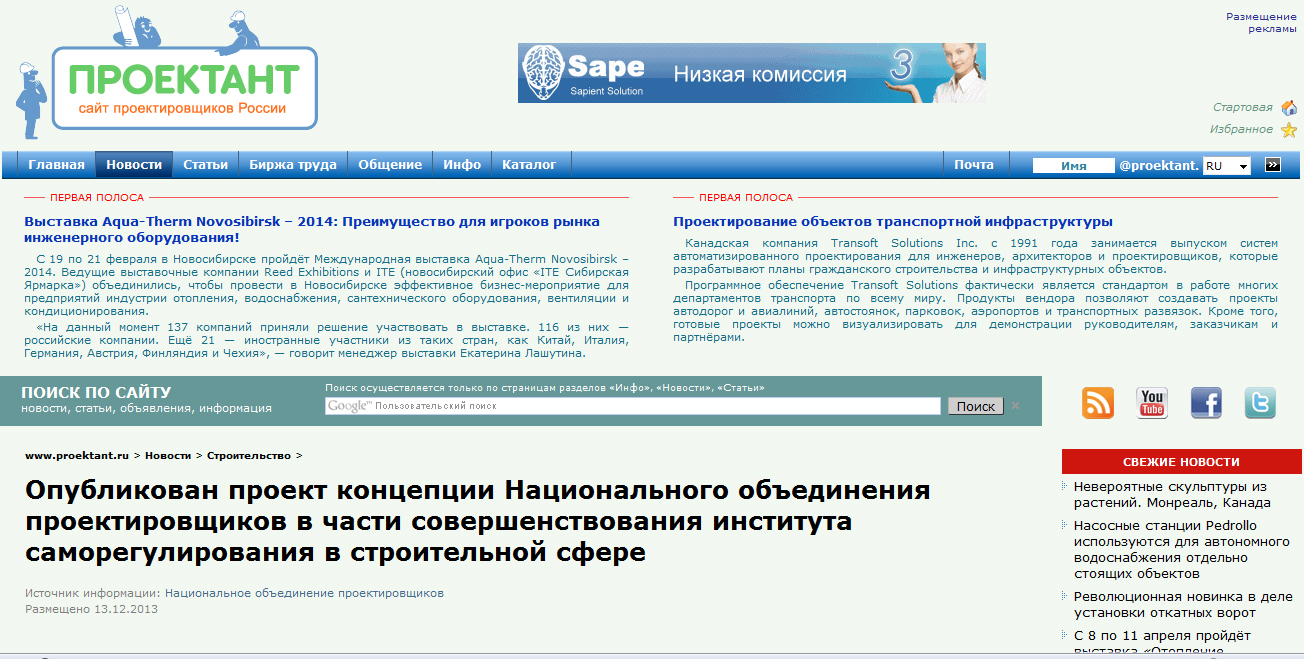This screenshot has height=659, width=1304.
Task: Click the Google site search field
Action: [x=630, y=405]
